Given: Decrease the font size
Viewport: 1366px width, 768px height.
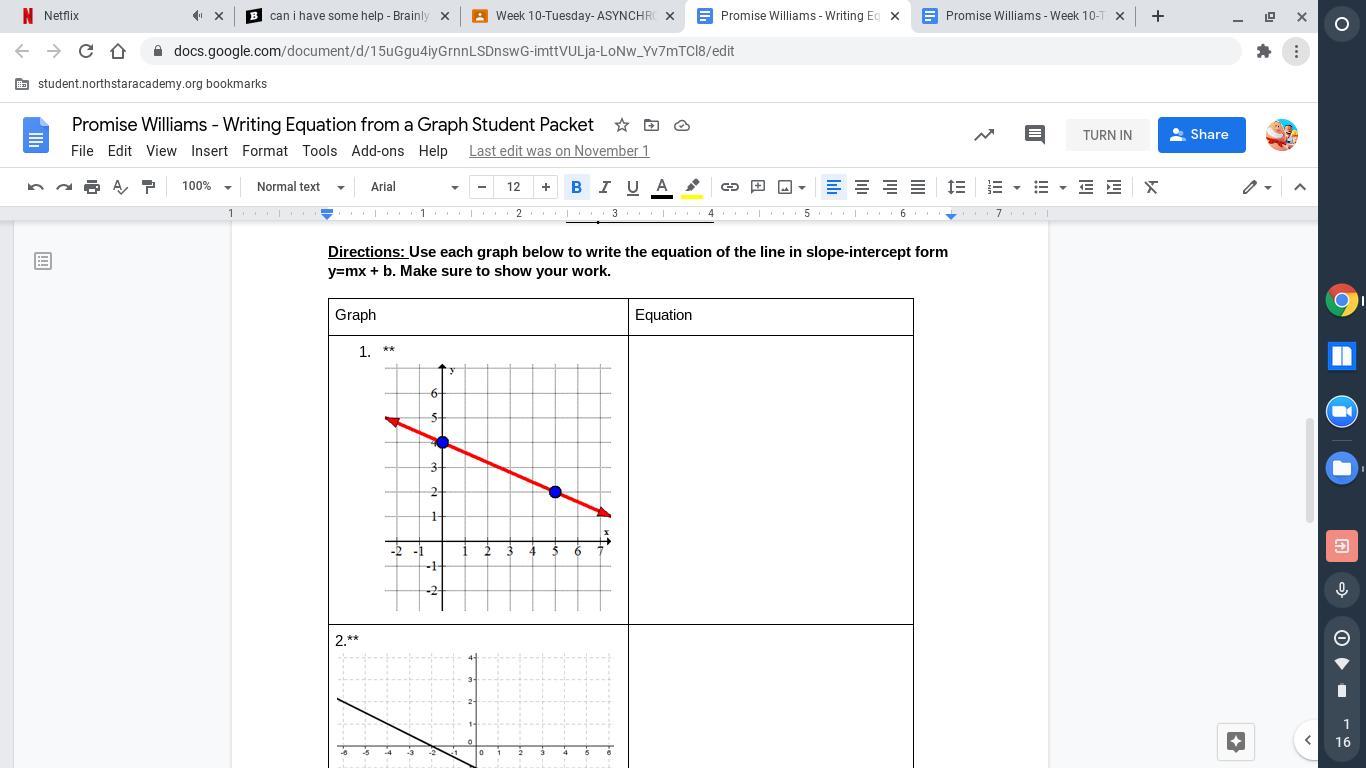Looking at the screenshot, I should click(x=482, y=187).
